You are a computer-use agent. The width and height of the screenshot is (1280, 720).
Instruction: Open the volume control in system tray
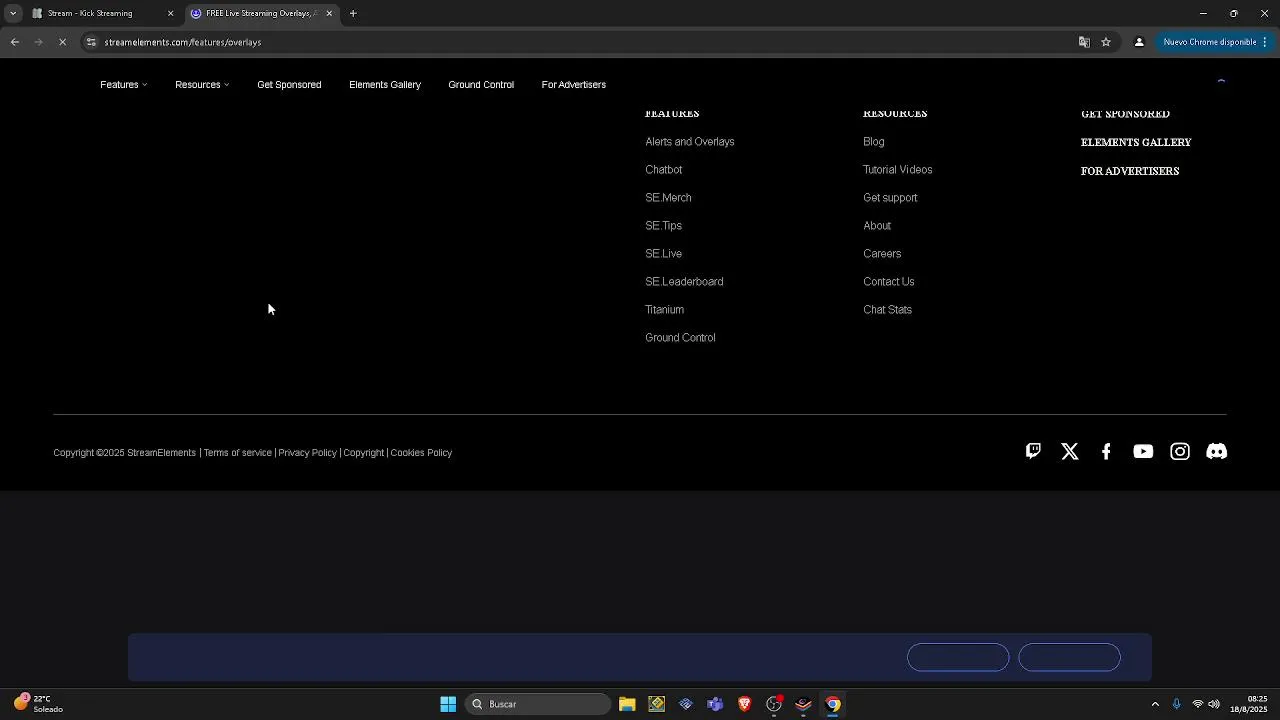(1214, 704)
